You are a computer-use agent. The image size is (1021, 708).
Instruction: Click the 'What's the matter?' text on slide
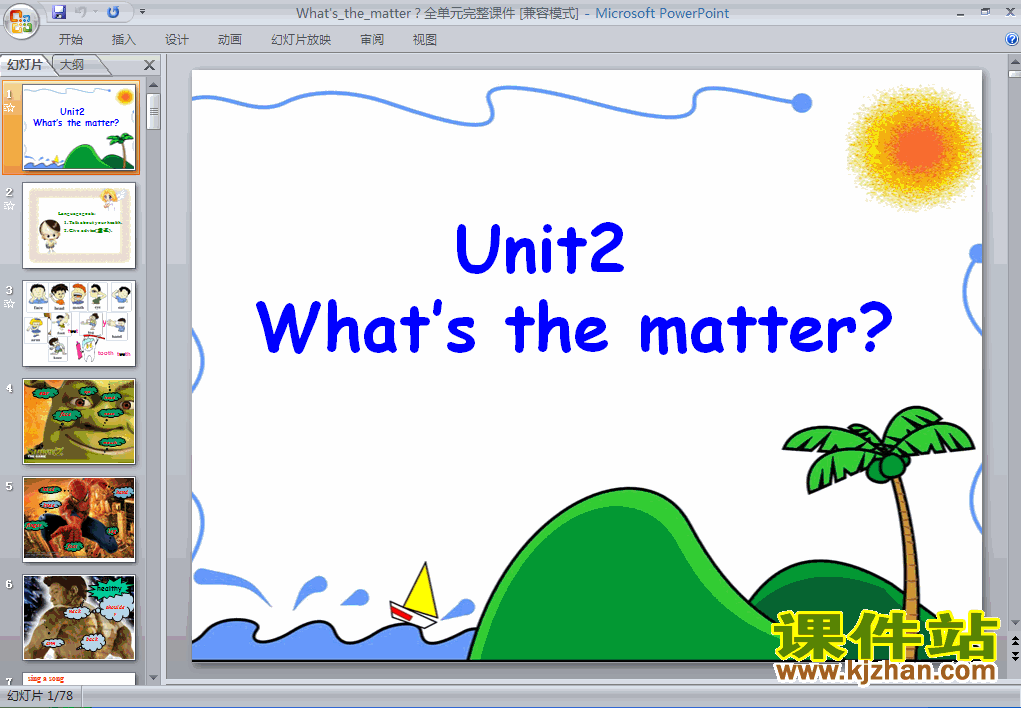click(574, 328)
